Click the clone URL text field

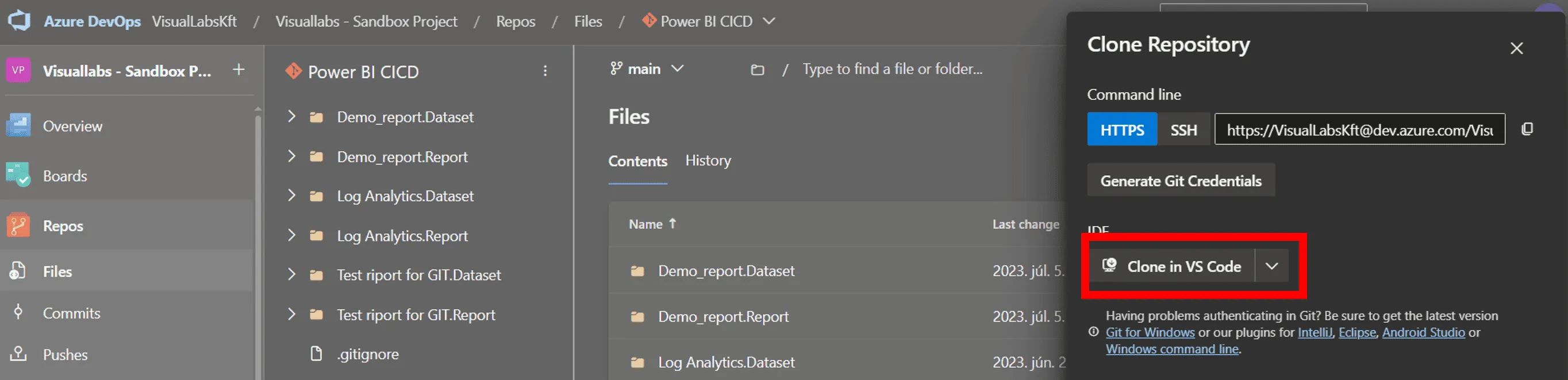[x=1359, y=129]
